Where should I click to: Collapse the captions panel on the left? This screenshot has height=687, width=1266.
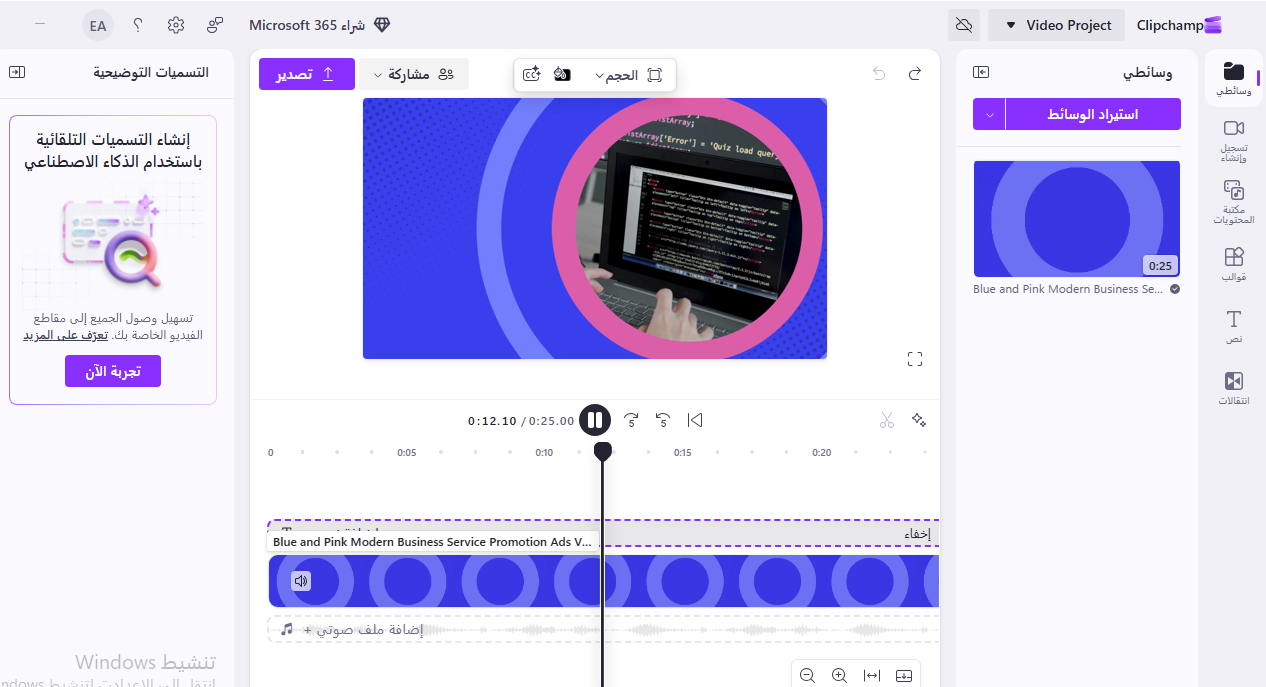(16, 72)
